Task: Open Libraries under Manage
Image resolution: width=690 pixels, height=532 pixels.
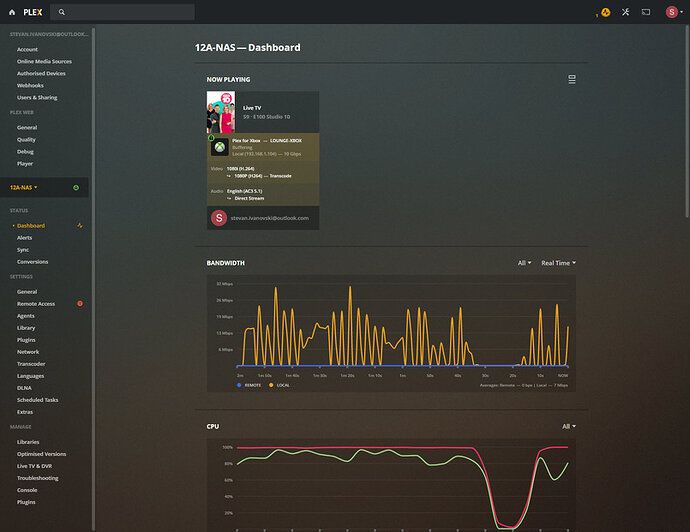Action: [x=28, y=442]
